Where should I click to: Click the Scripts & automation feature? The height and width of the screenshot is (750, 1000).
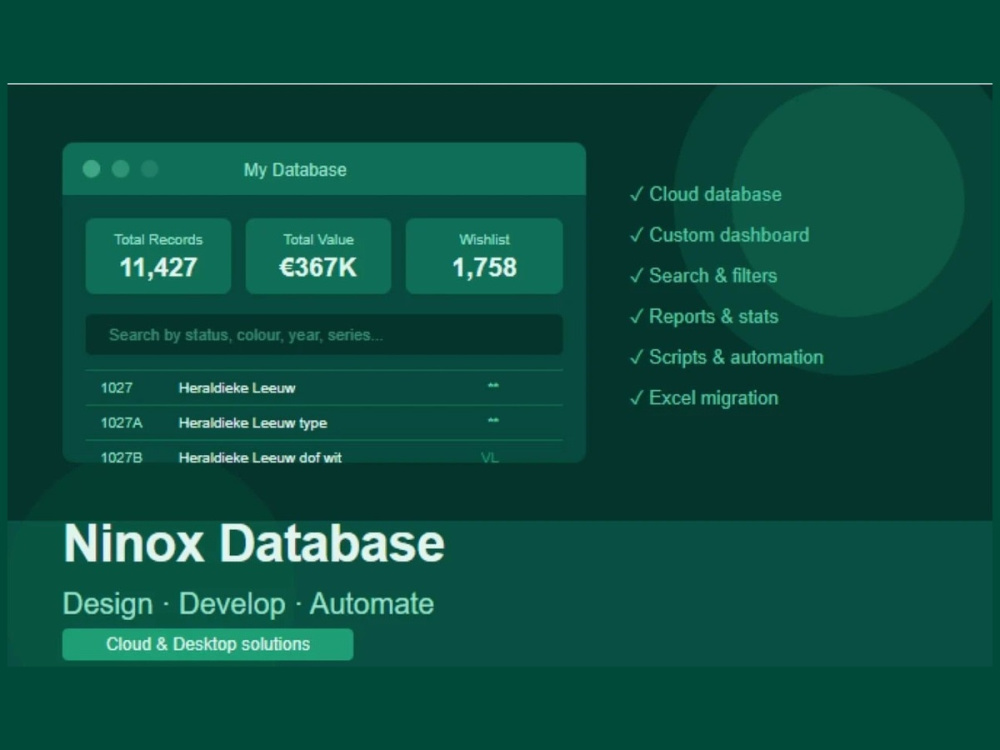point(726,357)
